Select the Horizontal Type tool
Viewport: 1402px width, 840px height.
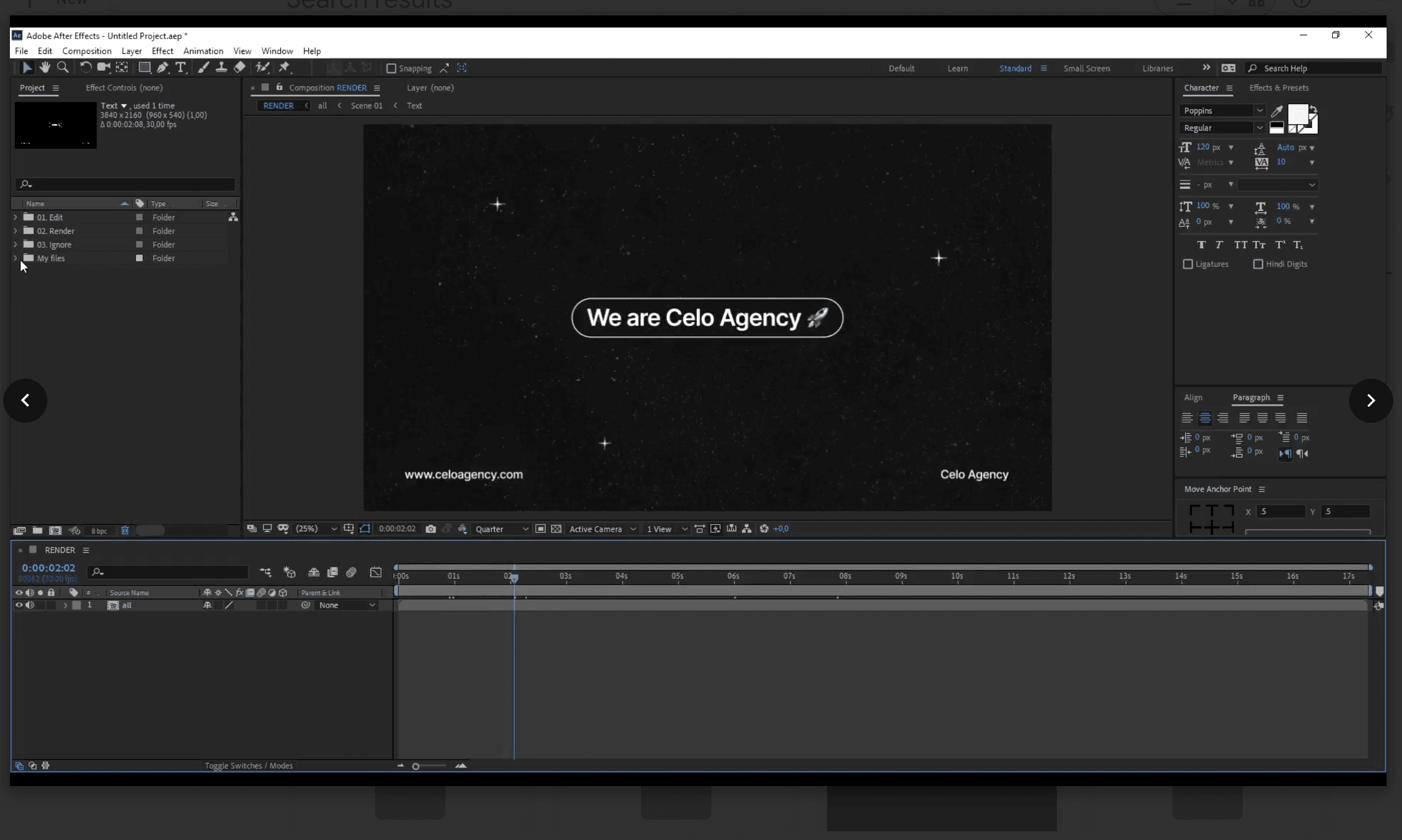coord(181,67)
